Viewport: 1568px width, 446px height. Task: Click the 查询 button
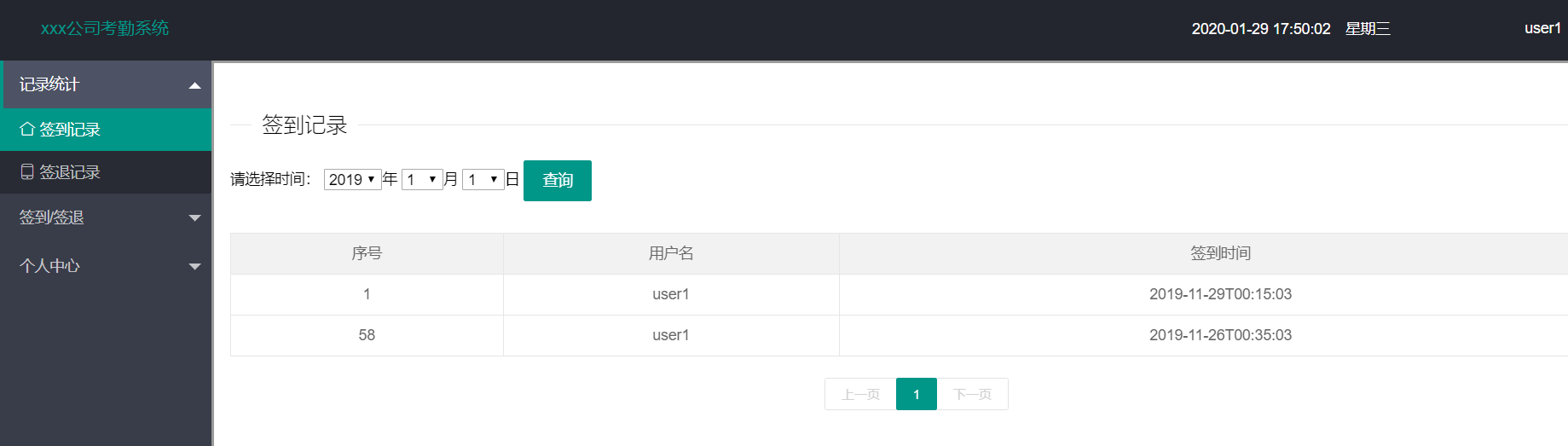point(558,181)
